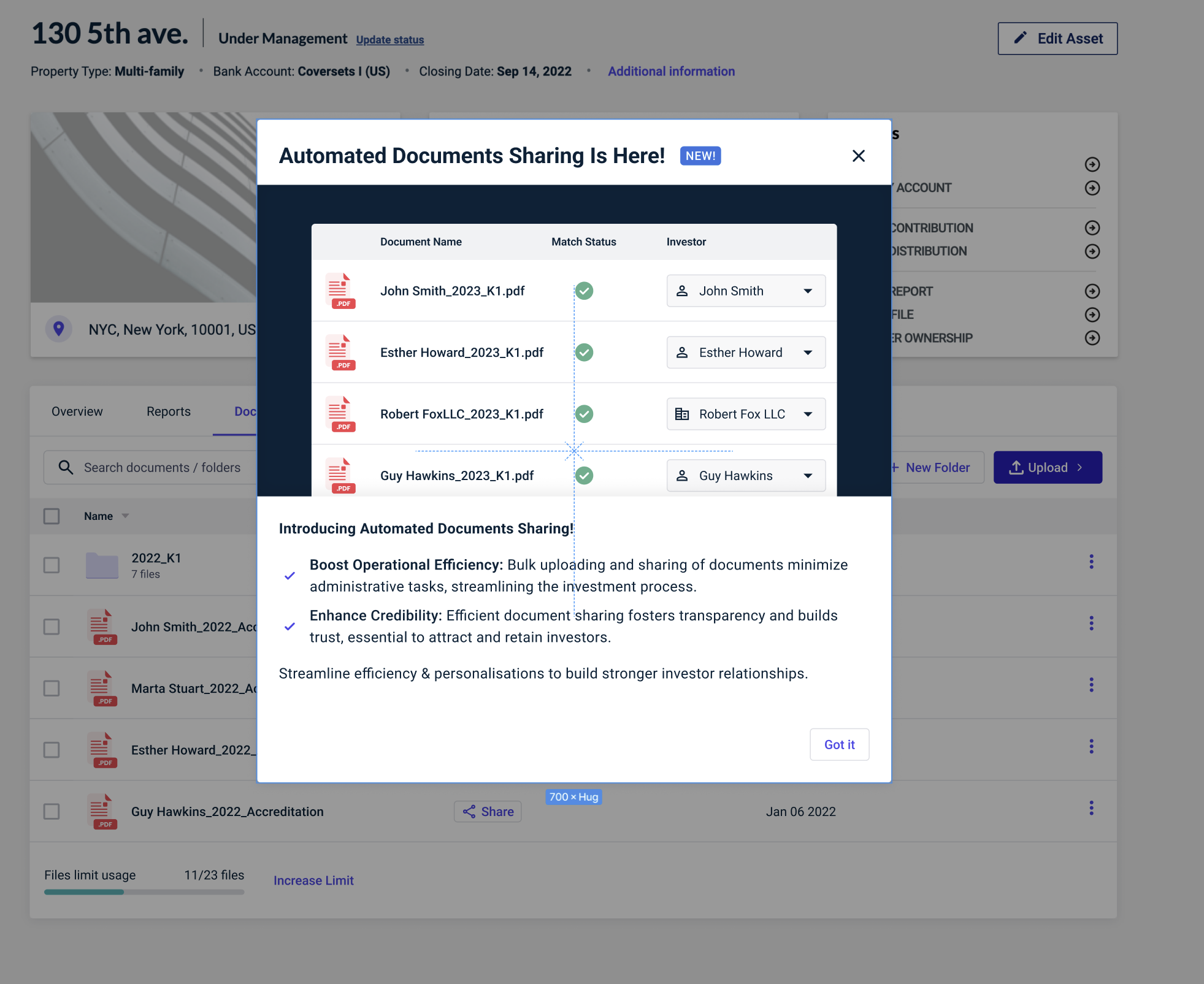Select checkbox for Guy Hawkins_2022_Accreditation
The height and width of the screenshot is (984, 1204).
52,811
